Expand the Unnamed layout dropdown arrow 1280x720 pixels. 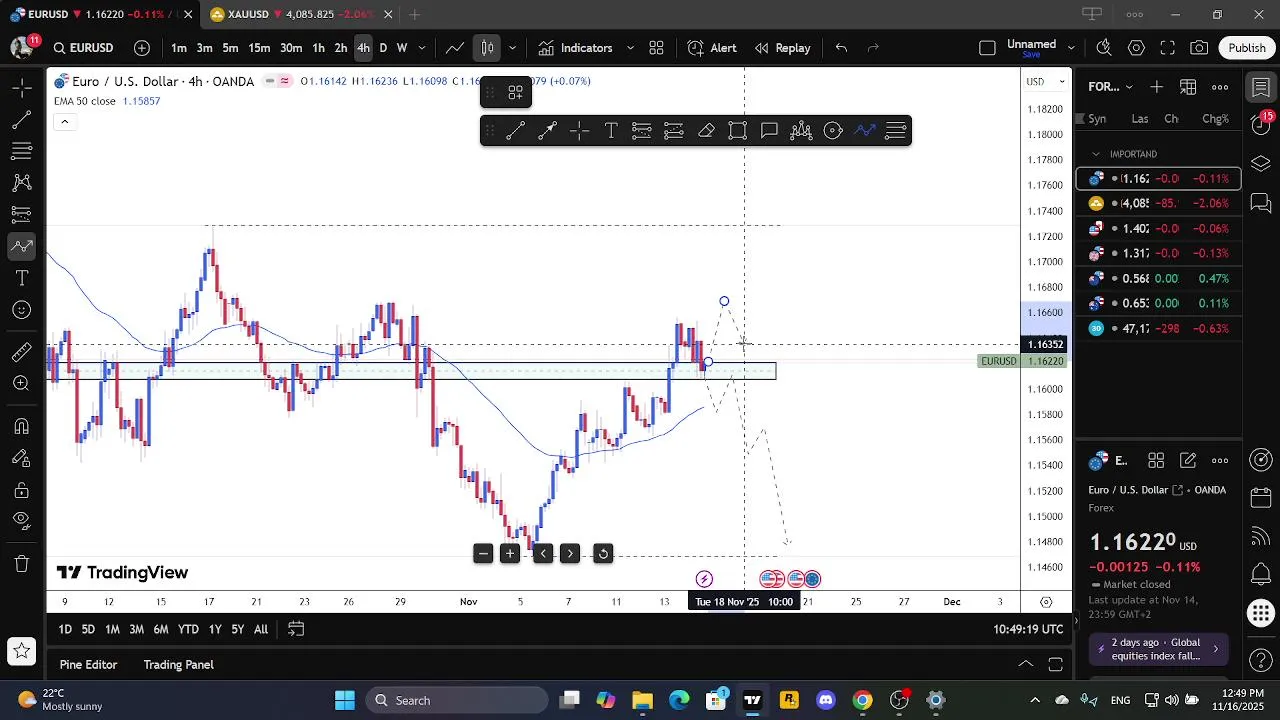pyautogui.click(x=1071, y=48)
